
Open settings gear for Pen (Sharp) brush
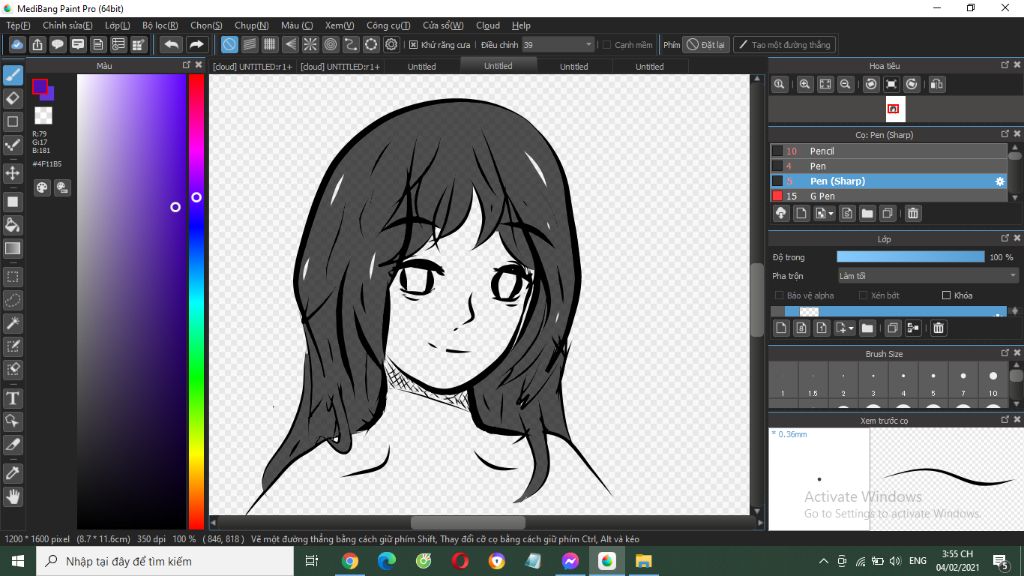coord(1000,182)
